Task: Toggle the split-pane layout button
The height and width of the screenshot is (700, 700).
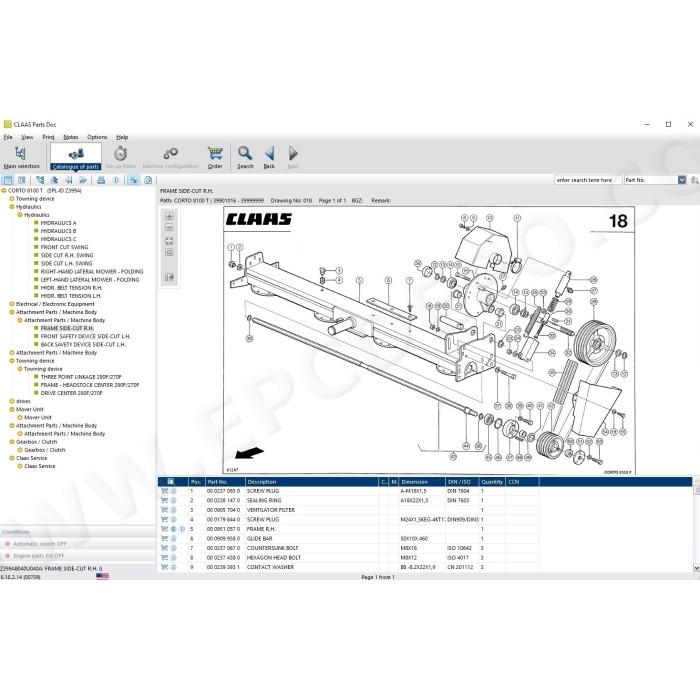Action: click(21, 180)
